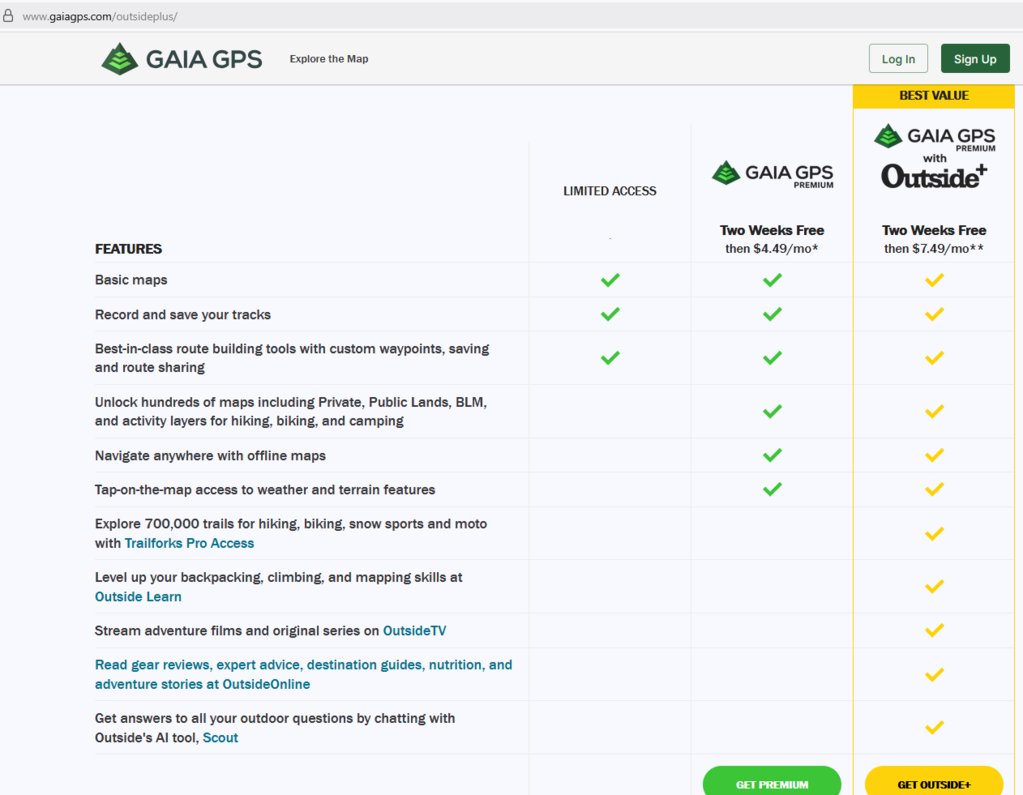Click 'Two Weeks Free' under Gaia GPS Premium
The image size is (1023, 795).
(772, 230)
